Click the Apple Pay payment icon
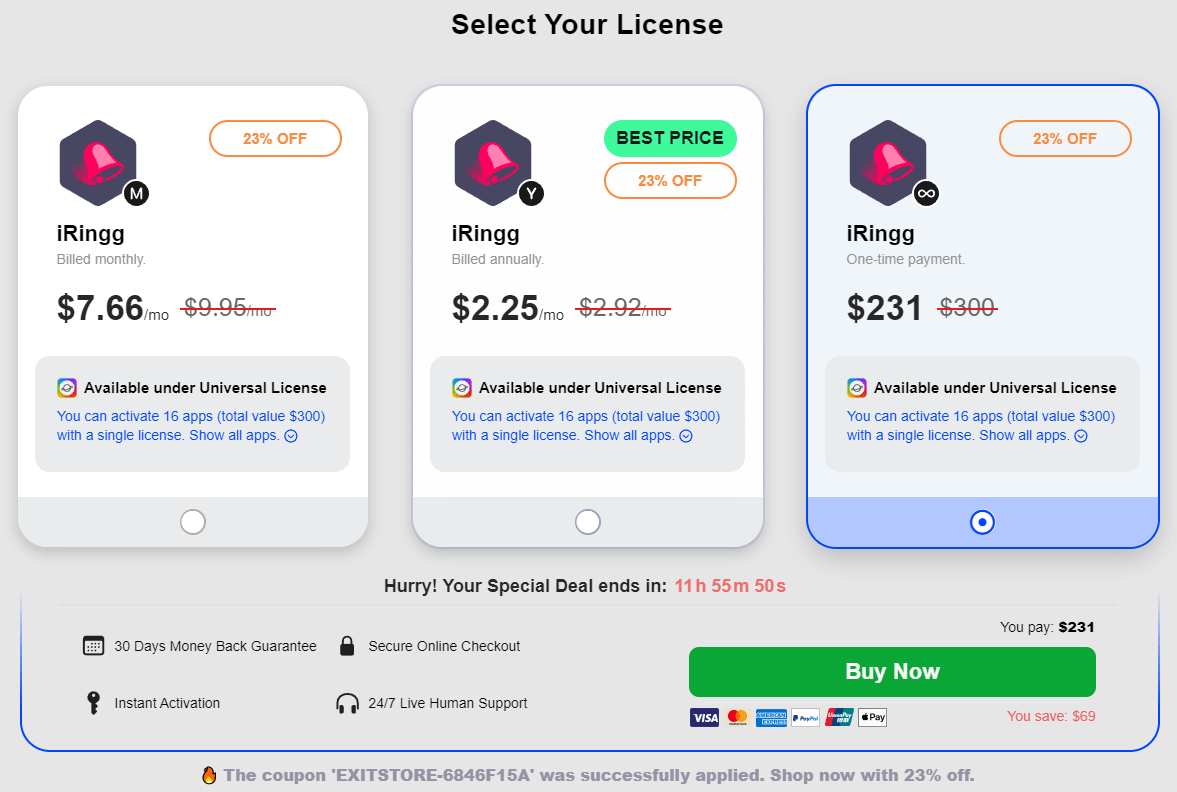 pos(872,717)
